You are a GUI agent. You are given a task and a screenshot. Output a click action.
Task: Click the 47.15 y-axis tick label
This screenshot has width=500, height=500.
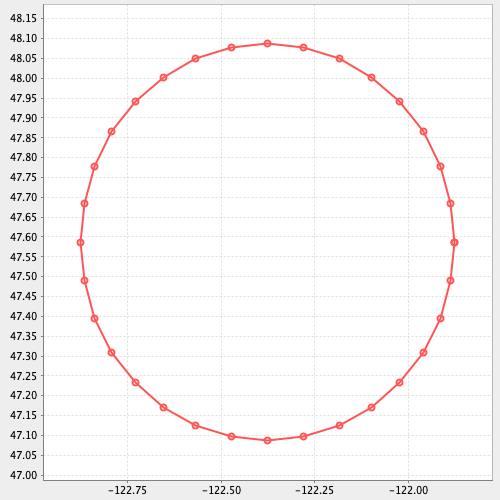[x=23, y=415]
